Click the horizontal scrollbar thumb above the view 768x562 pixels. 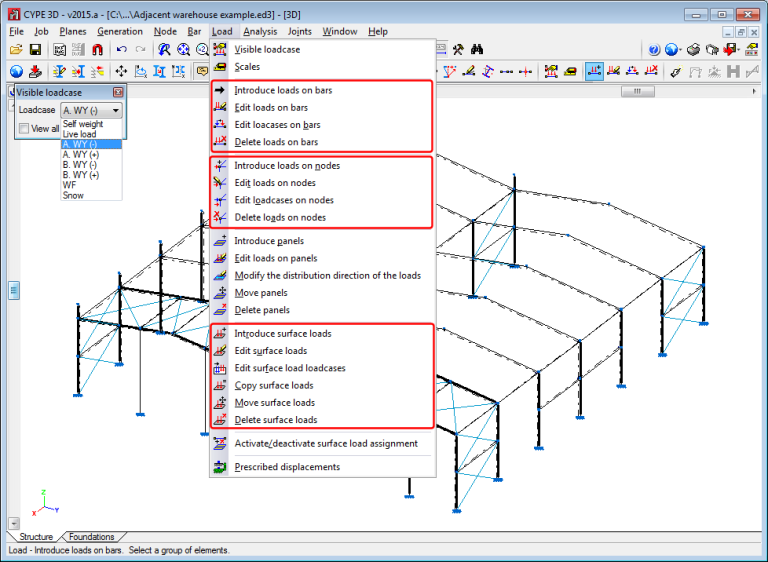coord(638,91)
